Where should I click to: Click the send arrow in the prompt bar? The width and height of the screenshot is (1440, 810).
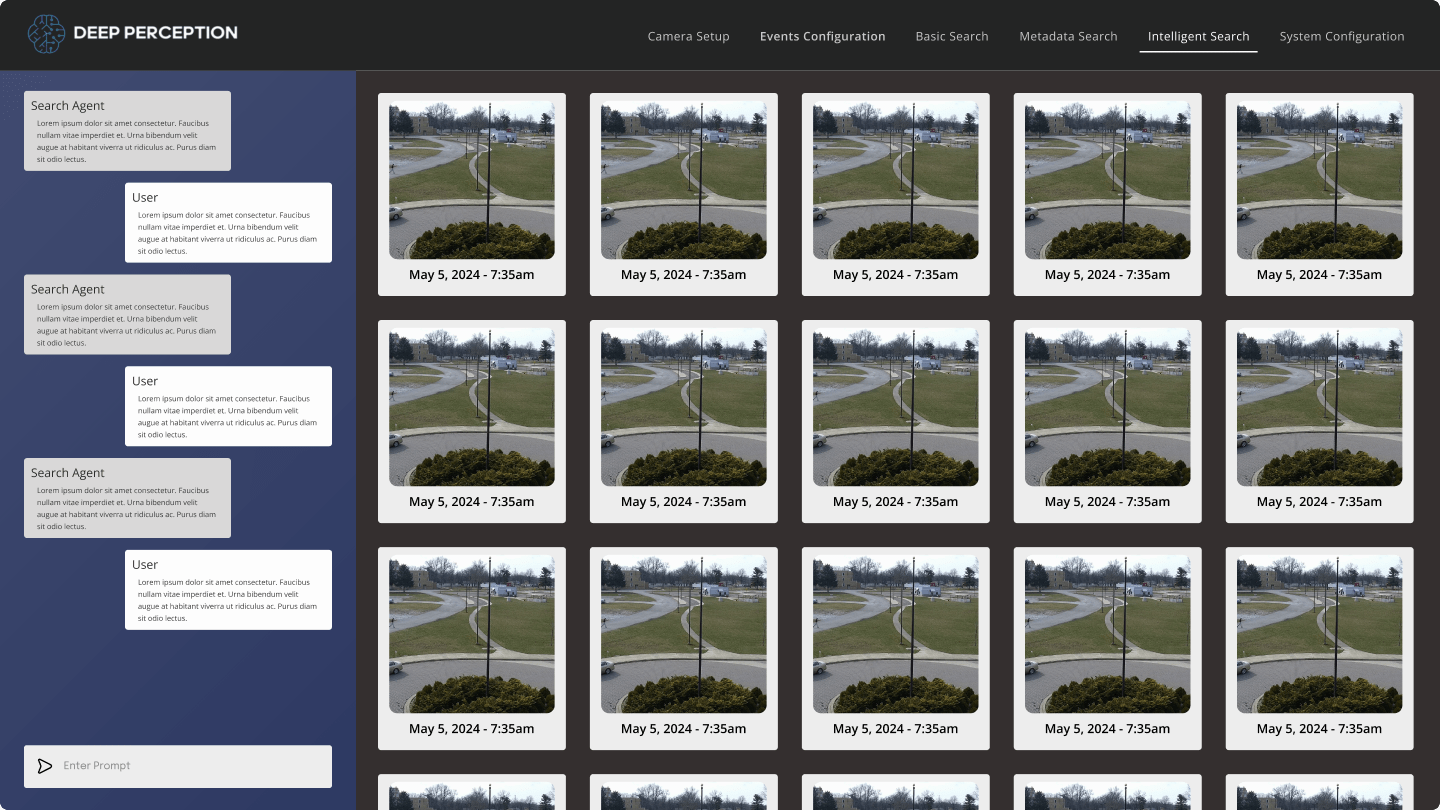(45, 766)
